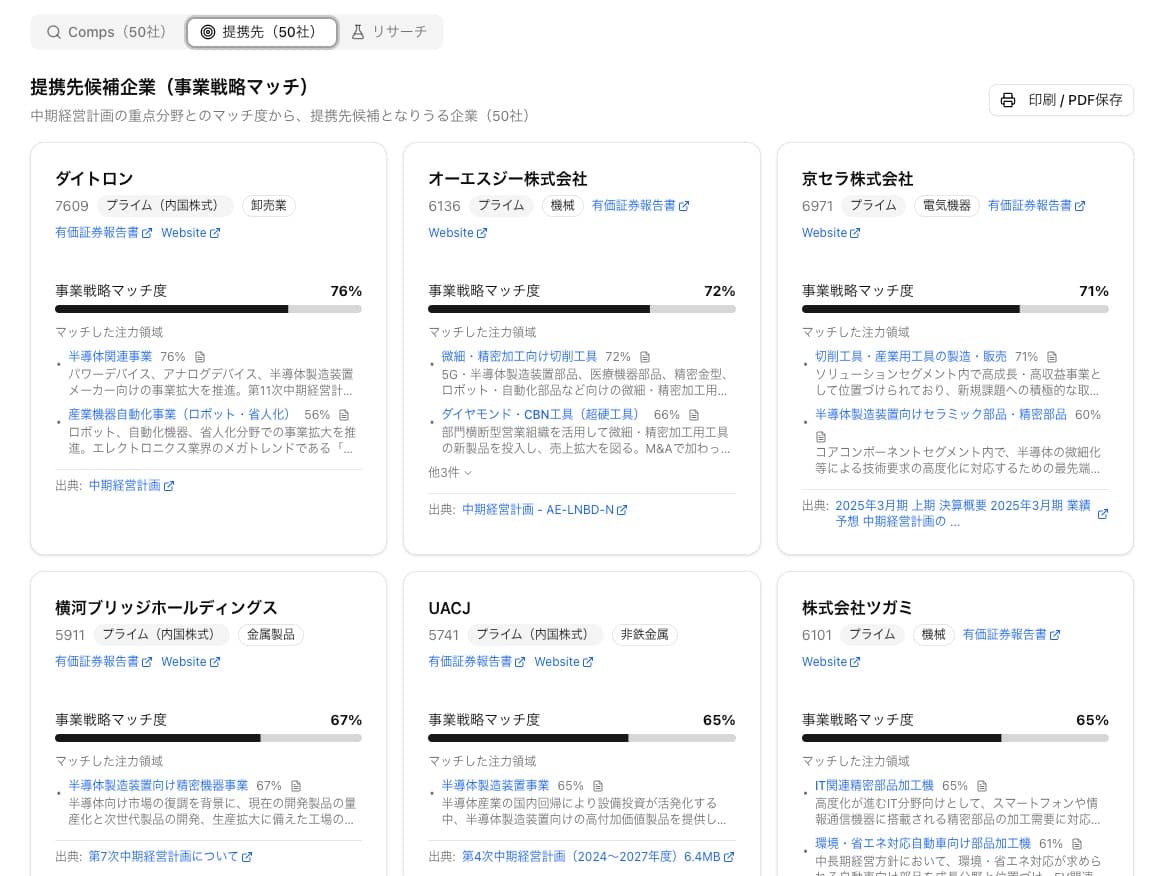Open 半導体製造装置向けセラミック部品・精密部品 link
This screenshot has width=1168, height=876.
(941, 414)
